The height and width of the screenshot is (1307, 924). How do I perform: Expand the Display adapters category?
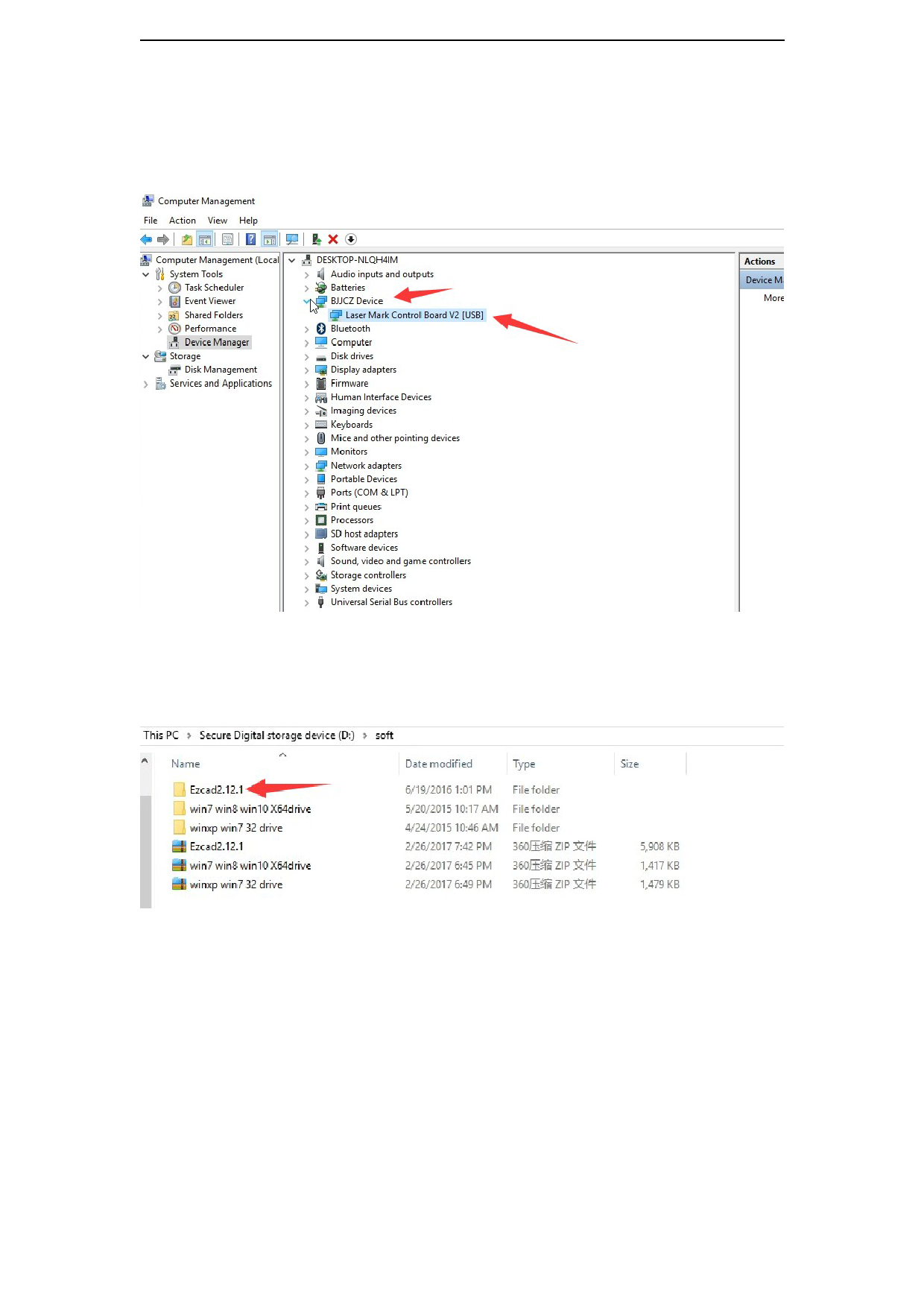point(306,370)
